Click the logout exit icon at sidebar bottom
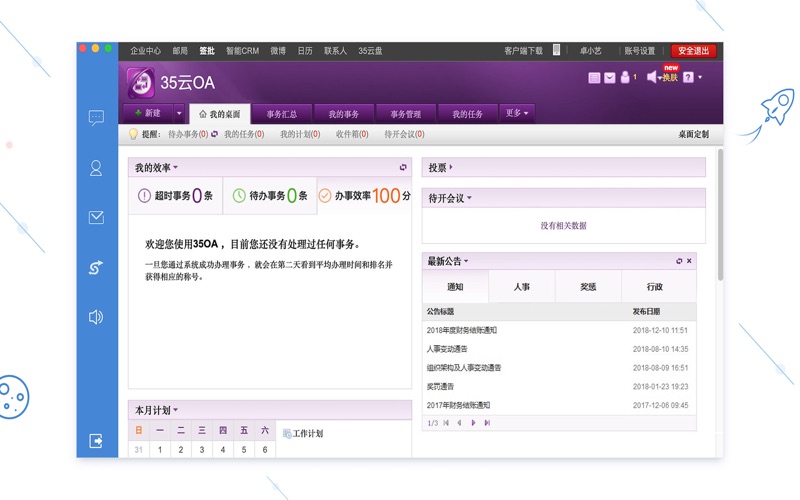This screenshot has height=500, width=800. (x=96, y=440)
